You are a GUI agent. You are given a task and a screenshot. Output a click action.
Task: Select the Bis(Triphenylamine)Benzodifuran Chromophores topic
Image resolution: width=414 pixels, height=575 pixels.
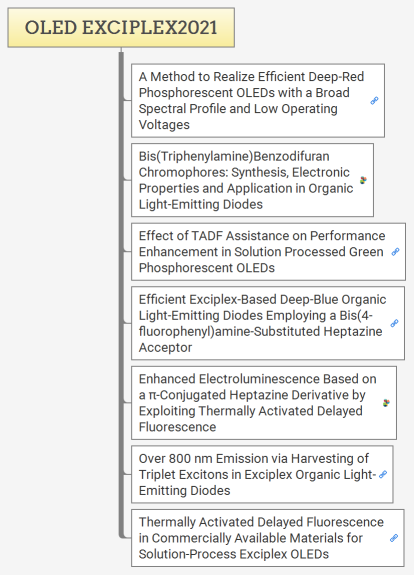(246, 180)
